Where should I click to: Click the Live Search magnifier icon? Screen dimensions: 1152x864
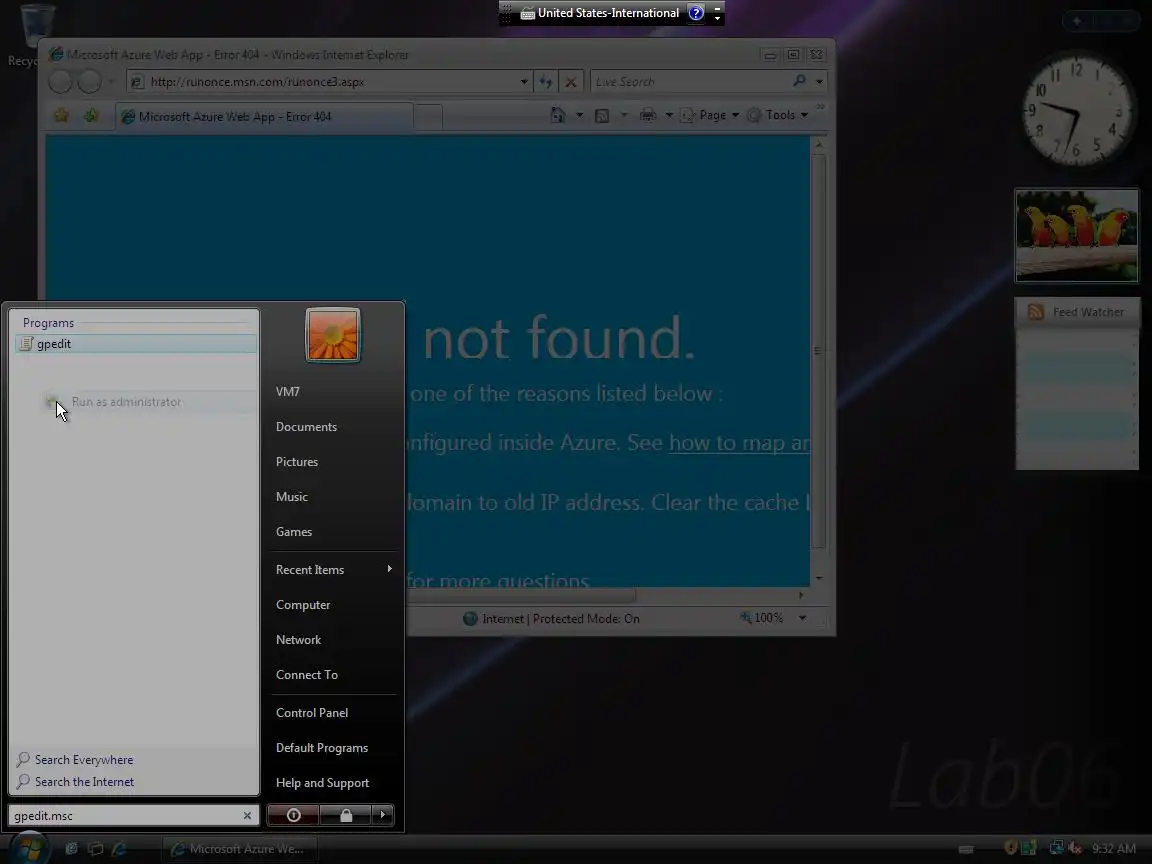point(799,81)
